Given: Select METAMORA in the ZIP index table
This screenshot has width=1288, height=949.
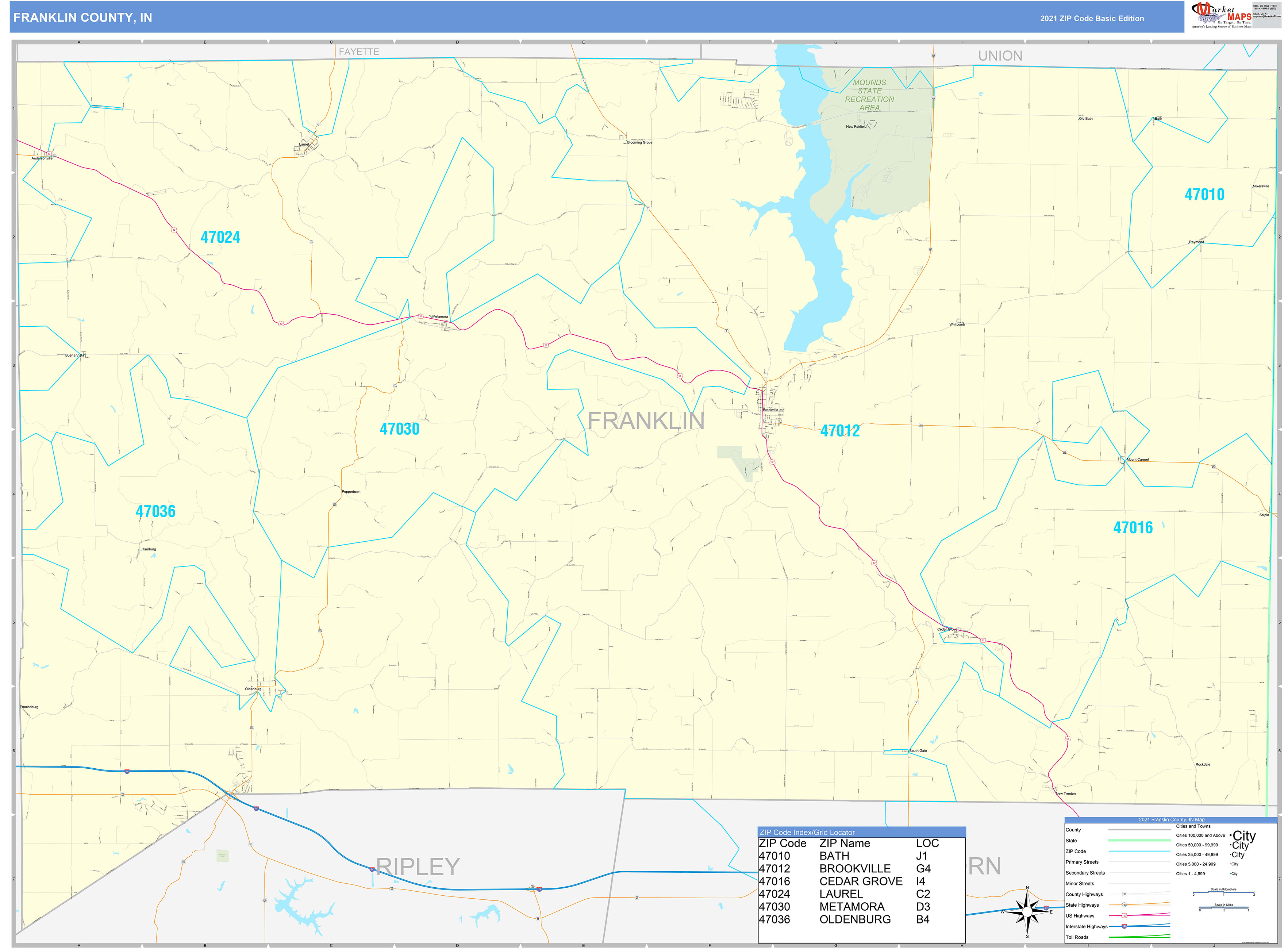Looking at the screenshot, I should [852, 907].
